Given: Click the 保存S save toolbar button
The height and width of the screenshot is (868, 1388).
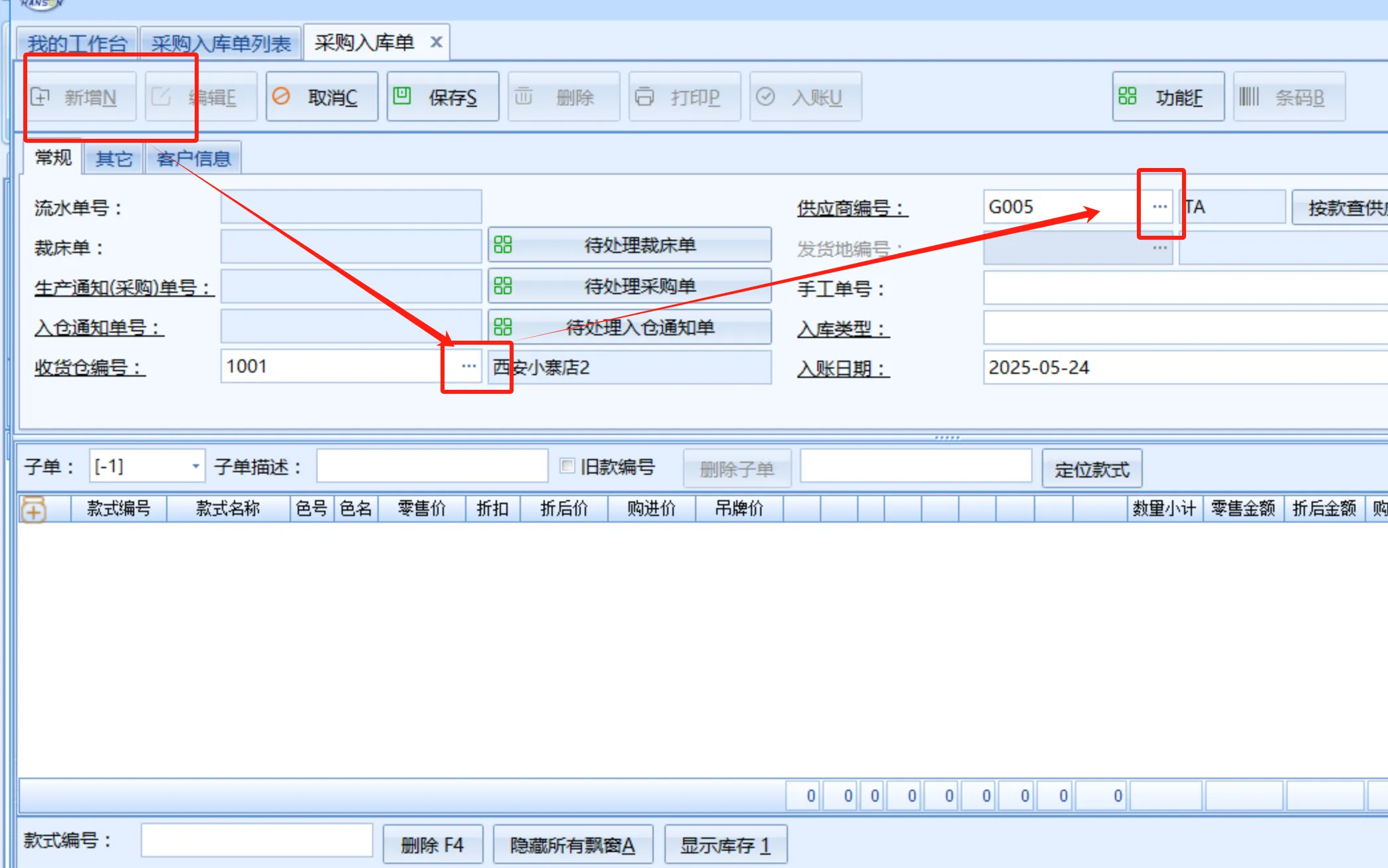Looking at the screenshot, I should (443, 97).
